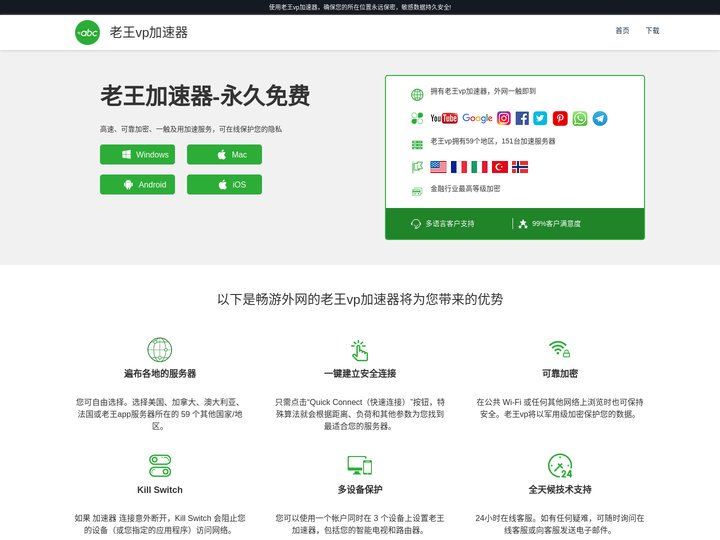Screen dimensions: 720x540
Task: Click the Telegram icon
Action: 600,118
